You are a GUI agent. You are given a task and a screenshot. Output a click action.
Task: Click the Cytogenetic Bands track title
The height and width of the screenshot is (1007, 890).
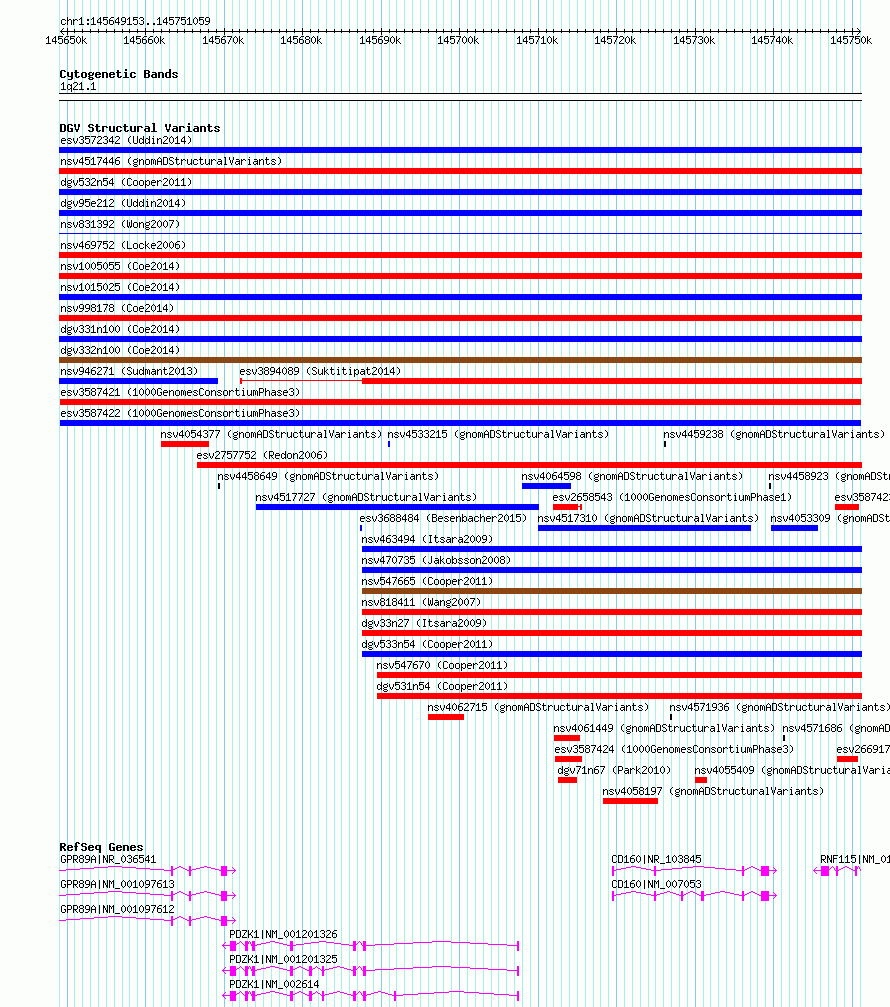point(119,74)
